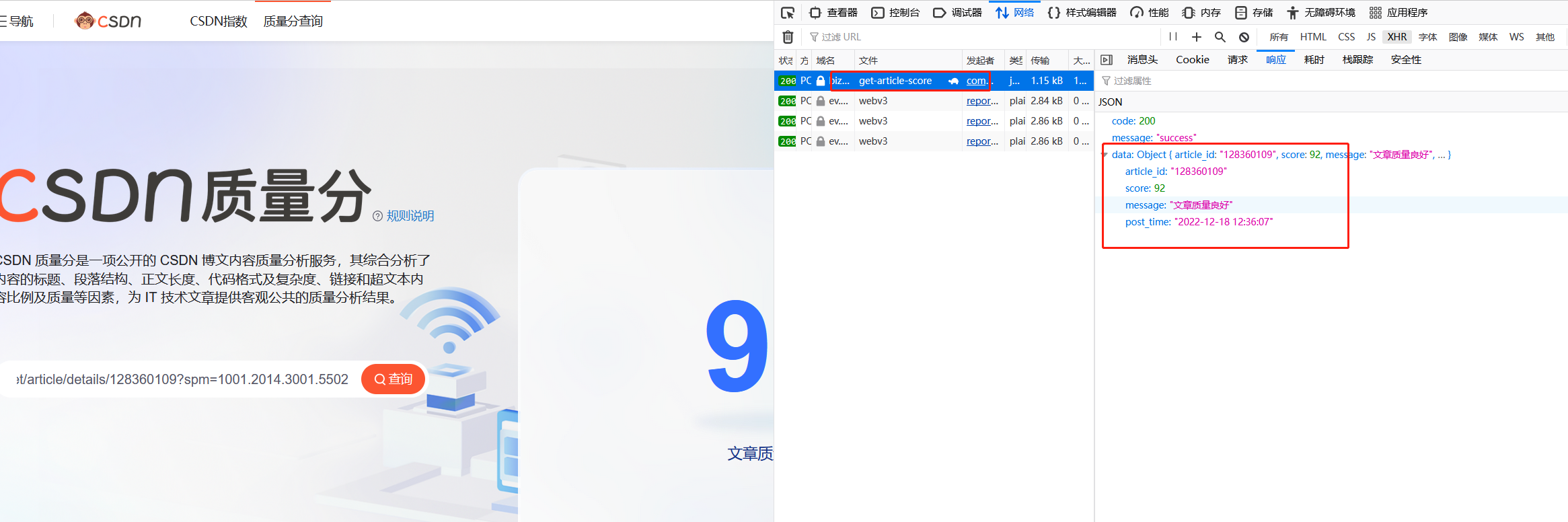Viewport: 1568px width, 522px height.
Task: Filter requests by HTML
Action: [1313, 37]
